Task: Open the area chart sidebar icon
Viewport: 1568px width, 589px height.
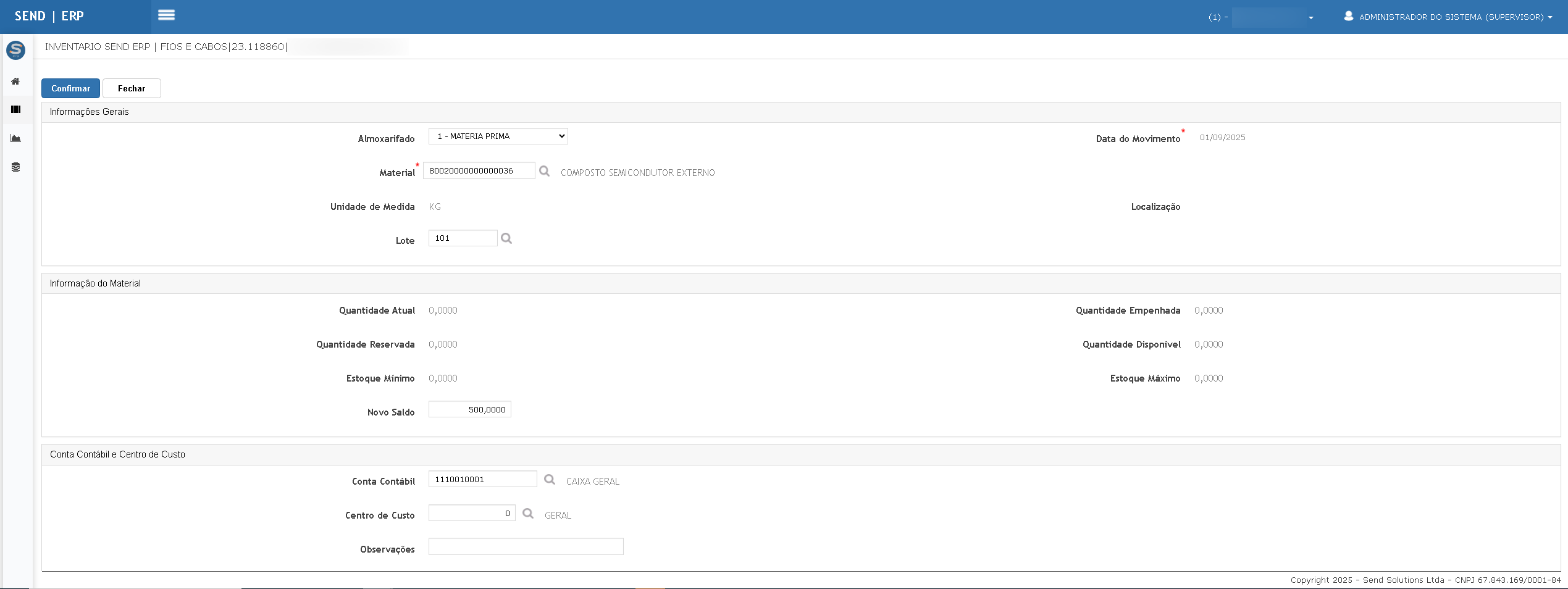Action: (16, 138)
